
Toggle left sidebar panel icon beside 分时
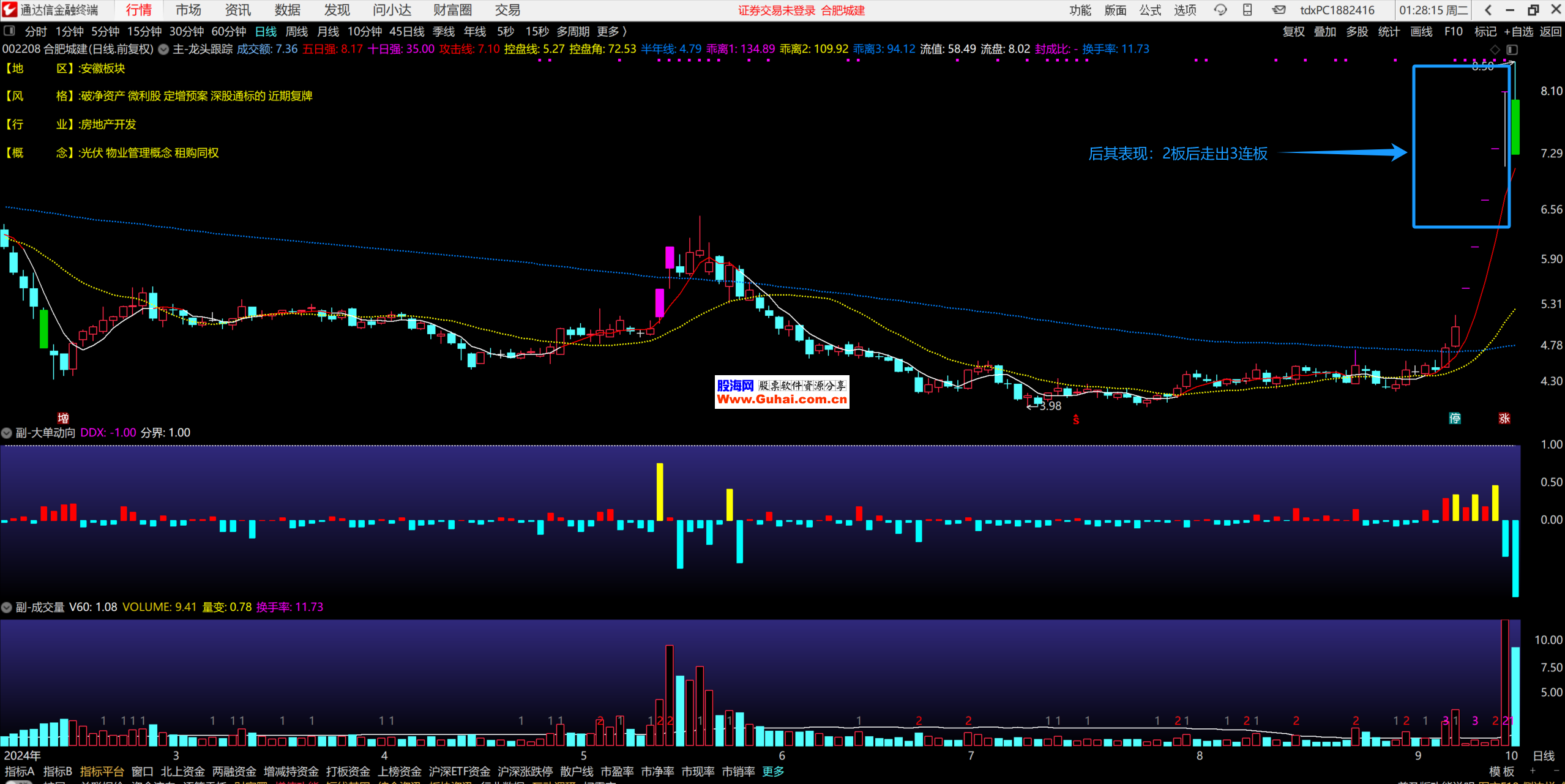pyautogui.click(x=9, y=31)
